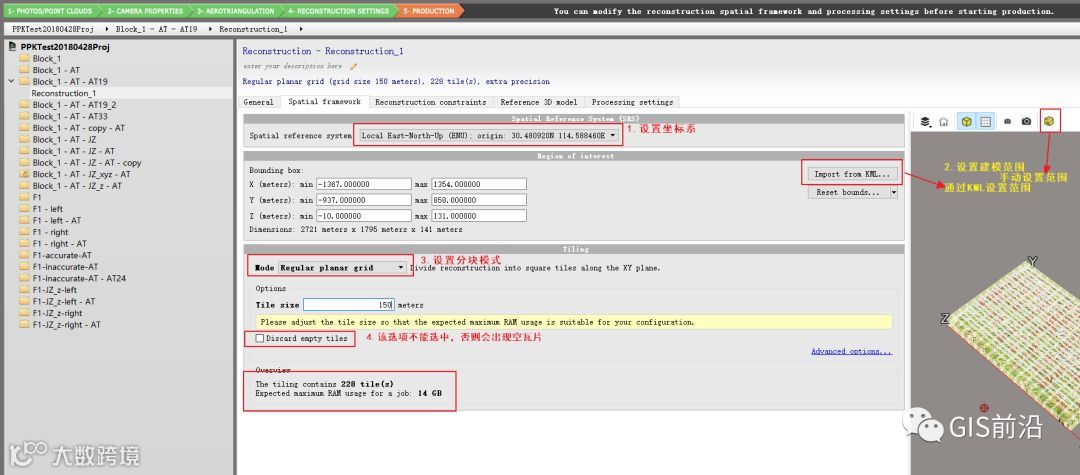Select the F1-JZ_z-left - AT tree item
The height and width of the screenshot is (475, 1080).
click(x=64, y=302)
